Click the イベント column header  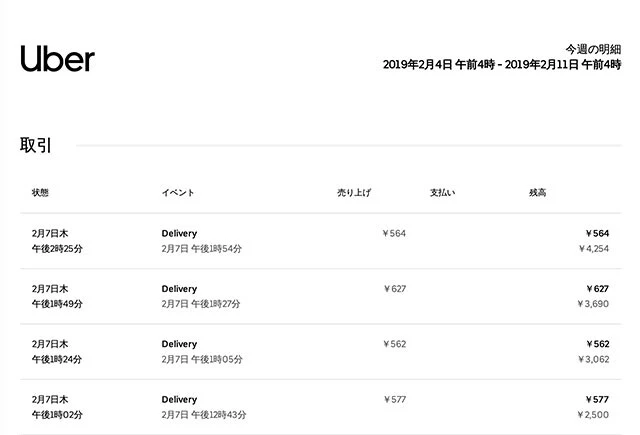[x=177, y=192]
